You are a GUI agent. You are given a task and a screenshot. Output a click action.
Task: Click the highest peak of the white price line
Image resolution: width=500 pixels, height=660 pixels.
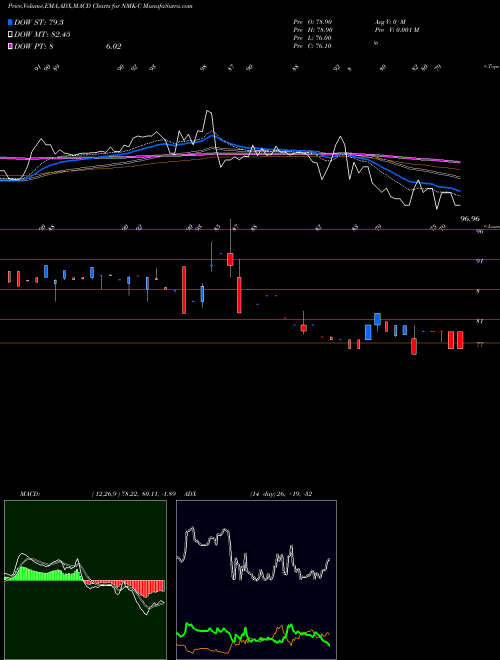(x=208, y=111)
